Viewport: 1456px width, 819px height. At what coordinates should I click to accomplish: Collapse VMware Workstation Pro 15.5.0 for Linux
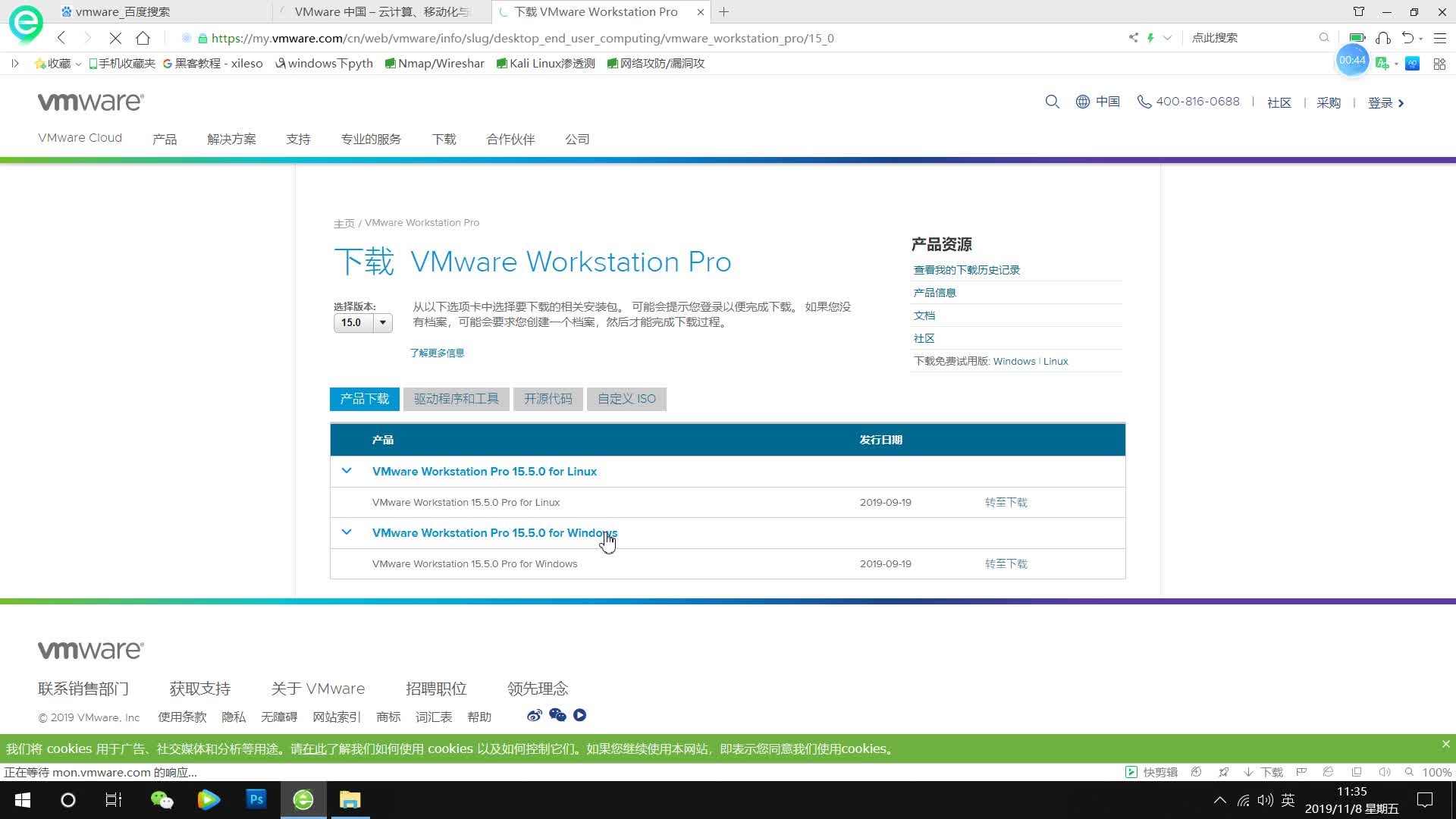(x=347, y=471)
